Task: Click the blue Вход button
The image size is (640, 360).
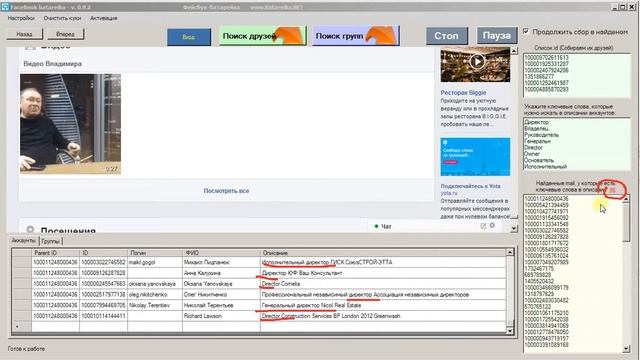Action: click(x=189, y=37)
